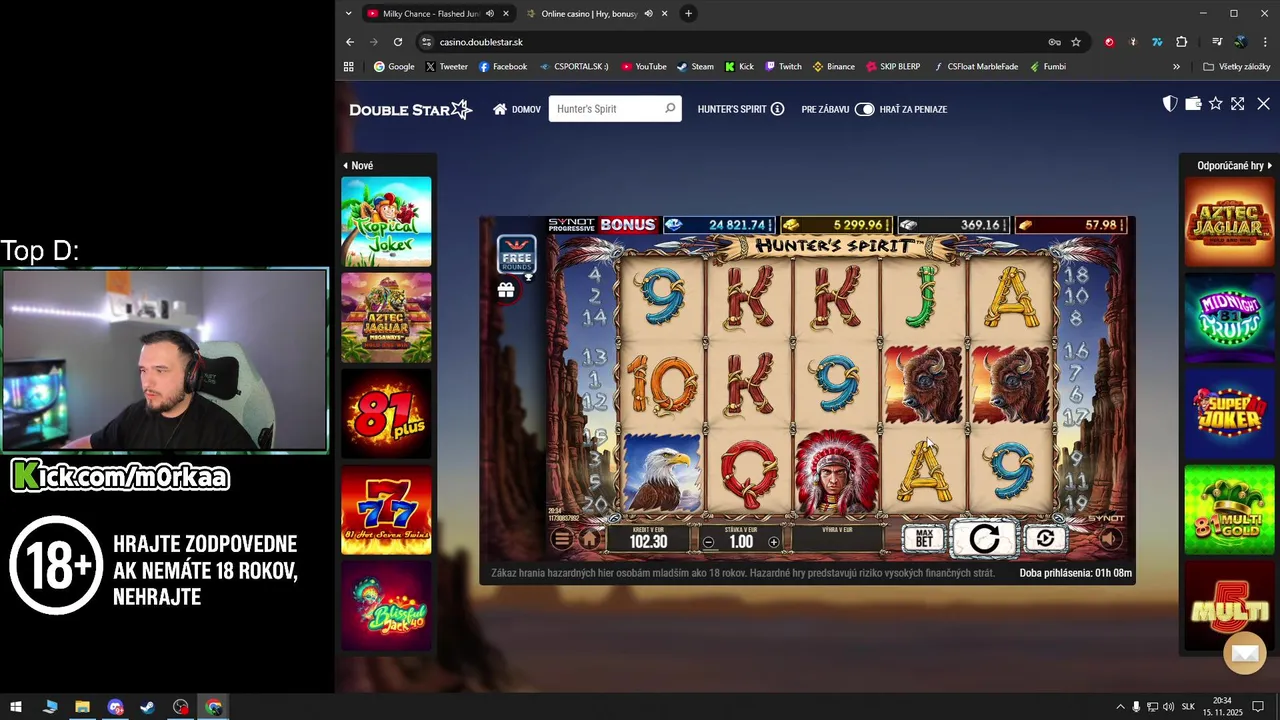
Task: Open the Hot Seven Twins 777 thumbnail
Action: 386,510
